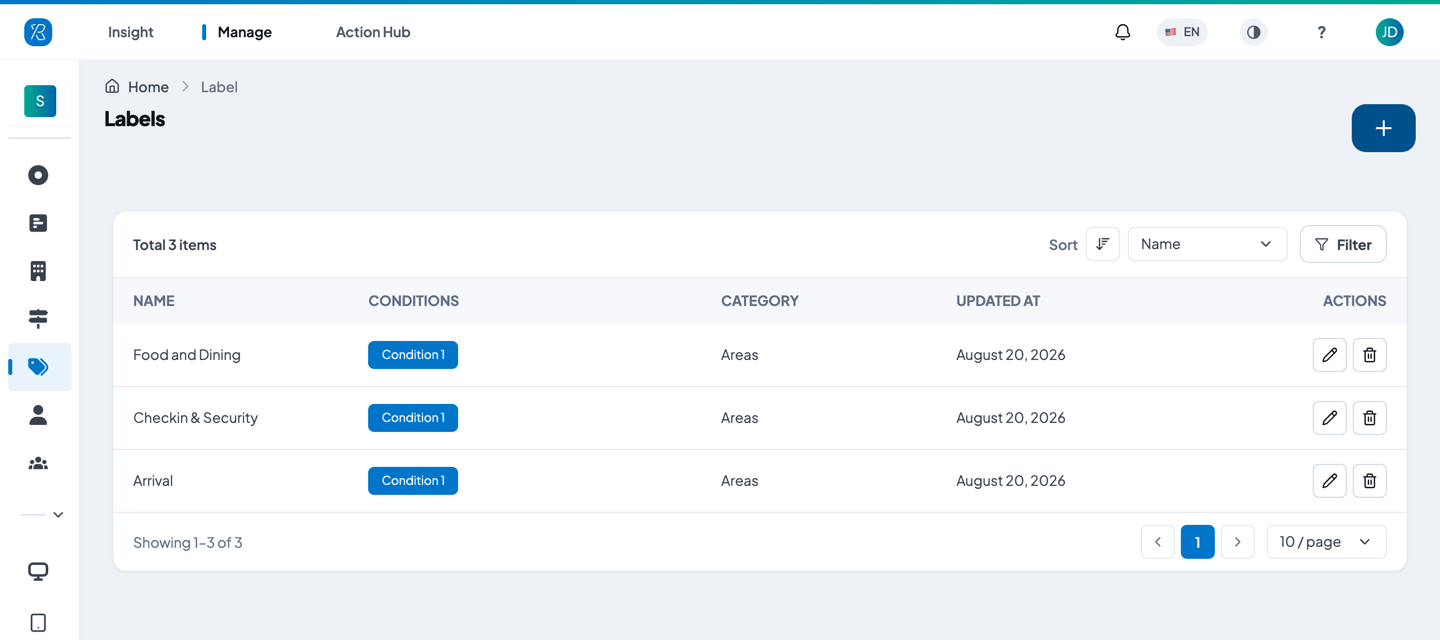
Task: Switch to the Action Hub tab
Action: [x=373, y=32]
